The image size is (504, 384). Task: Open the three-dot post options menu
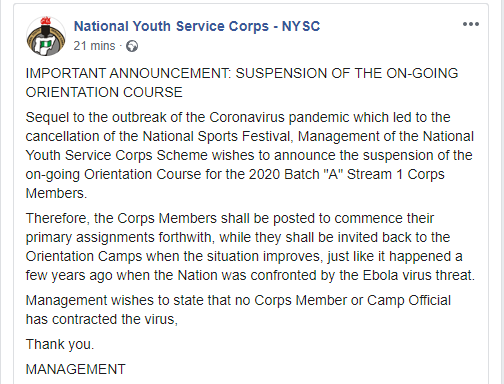[x=471, y=24]
